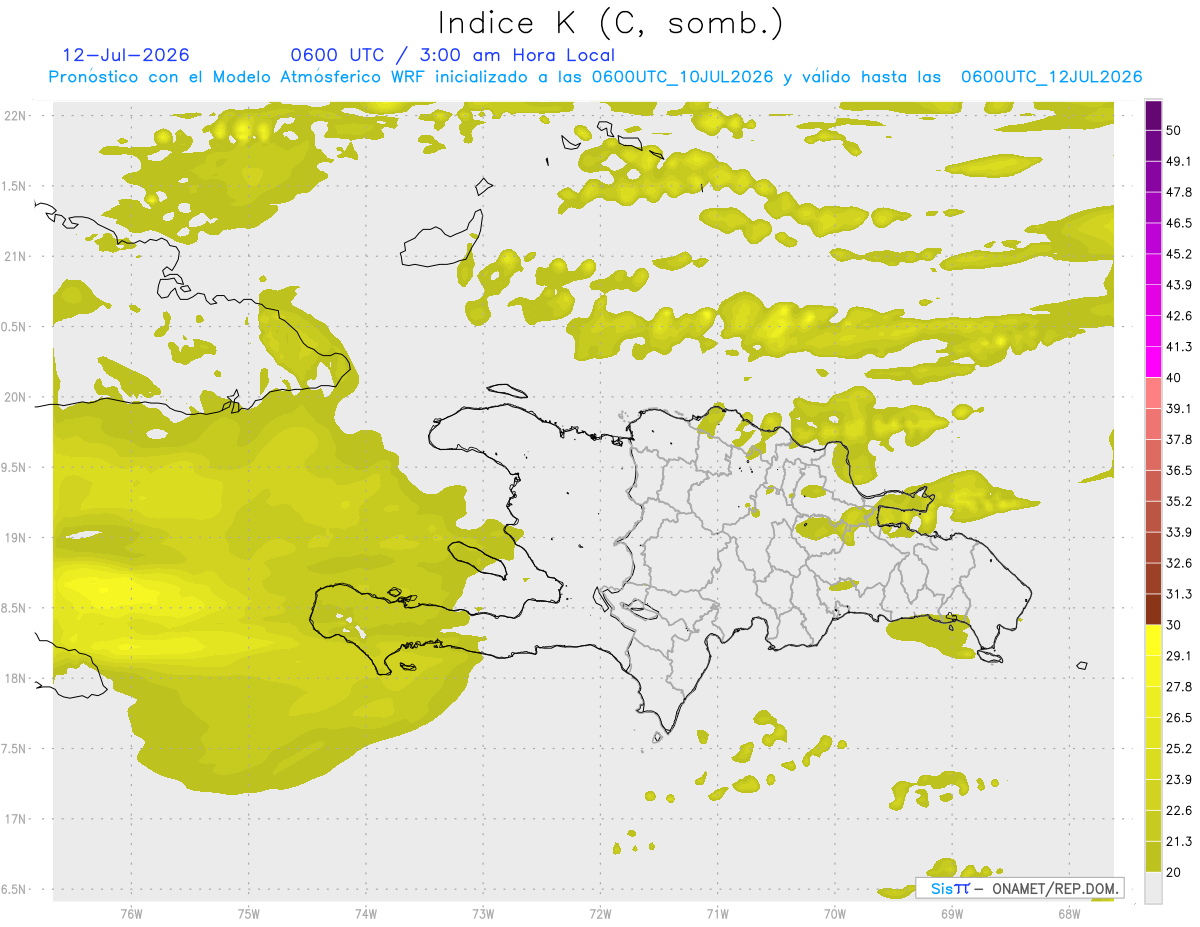Click the color bar value '30'
This screenshot has height=927, width=1200.
coord(1175,625)
